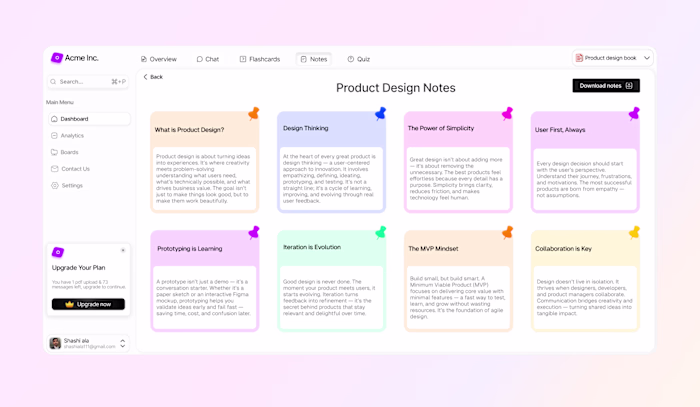Click the Flashcards tab icon
This screenshot has height=407, width=700.
243,59
